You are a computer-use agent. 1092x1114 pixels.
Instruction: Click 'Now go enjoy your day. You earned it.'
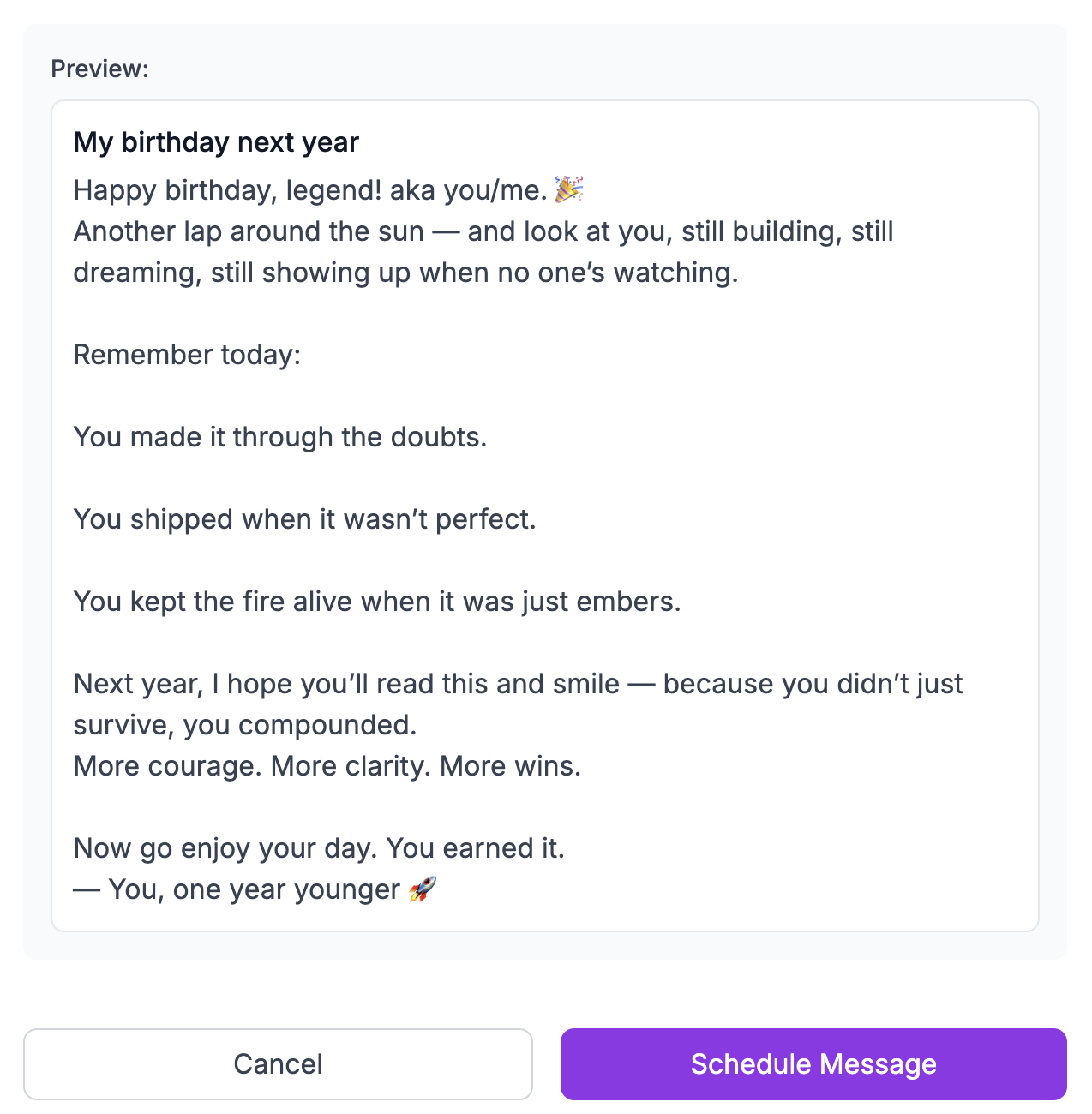pos(319,848)
